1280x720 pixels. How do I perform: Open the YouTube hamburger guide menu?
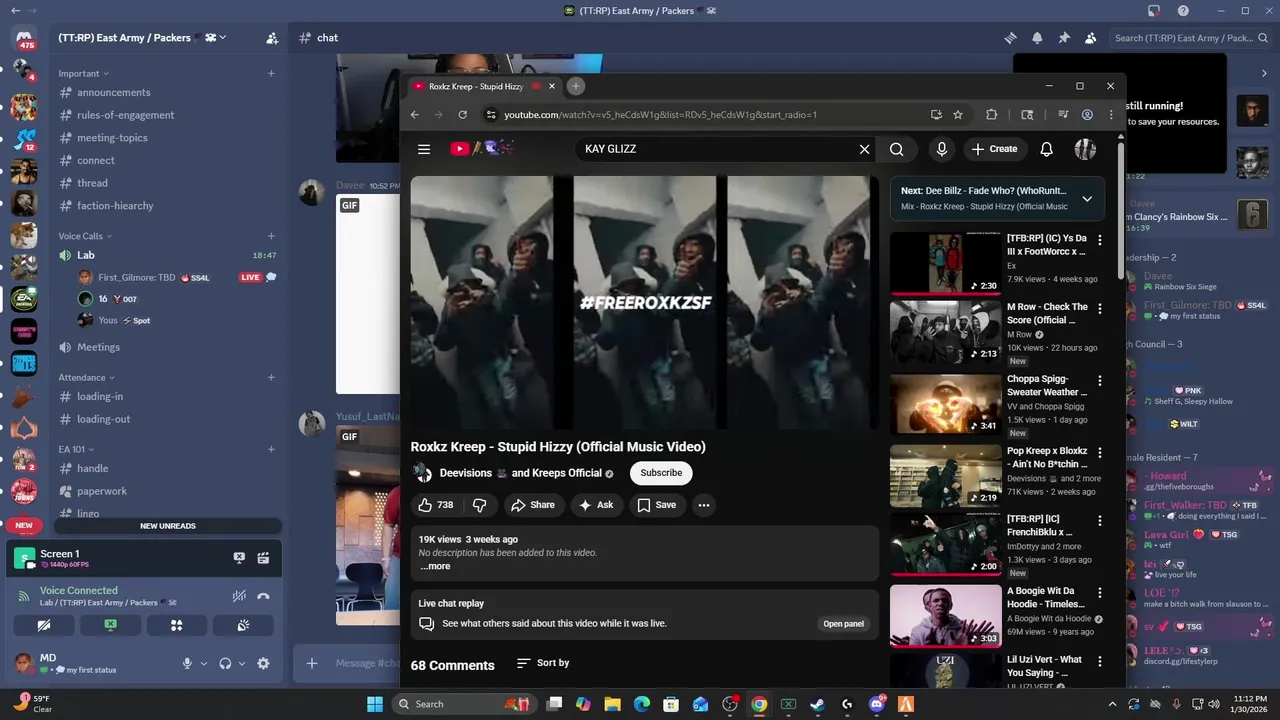[x=424, y=149]
